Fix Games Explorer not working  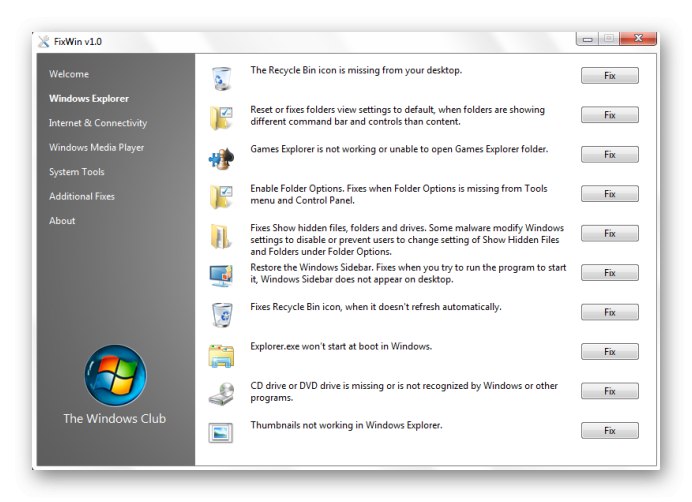(x=609, y=155)
